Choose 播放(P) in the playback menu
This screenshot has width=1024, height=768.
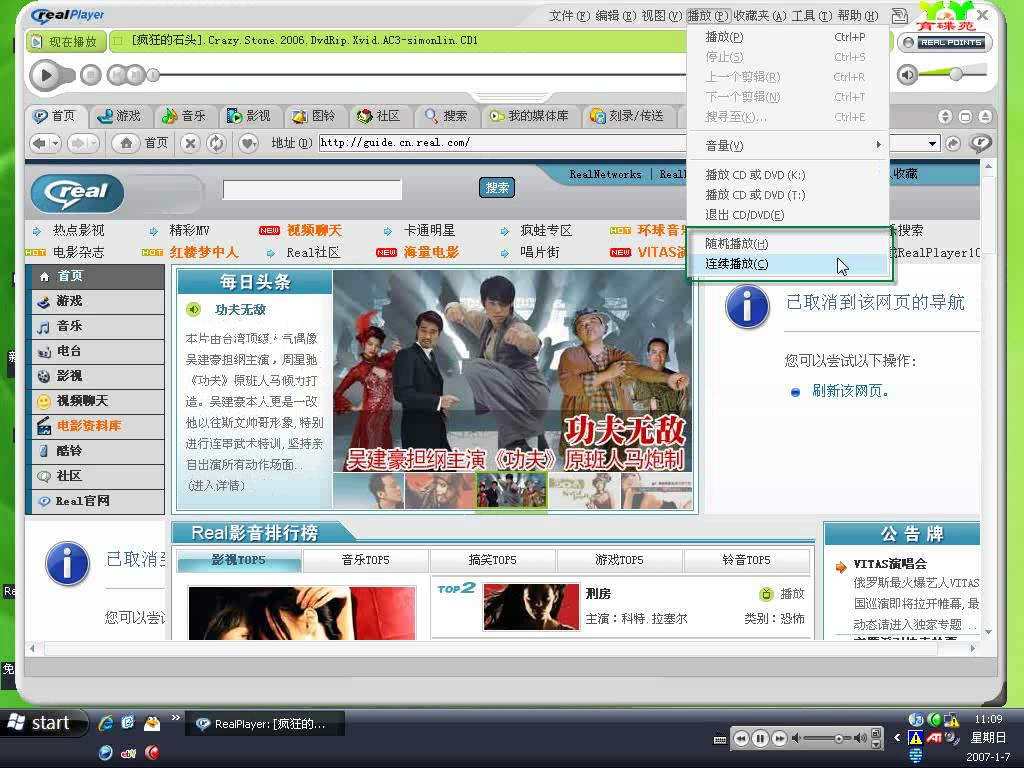788,37
